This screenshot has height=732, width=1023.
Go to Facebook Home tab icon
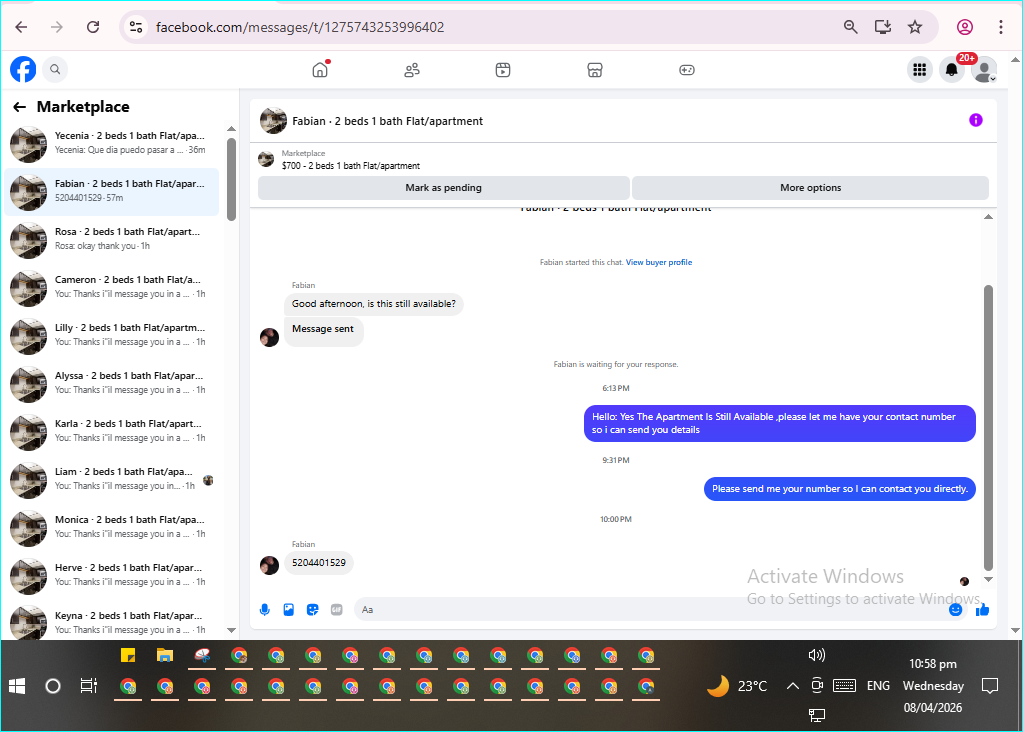(320, 69)
